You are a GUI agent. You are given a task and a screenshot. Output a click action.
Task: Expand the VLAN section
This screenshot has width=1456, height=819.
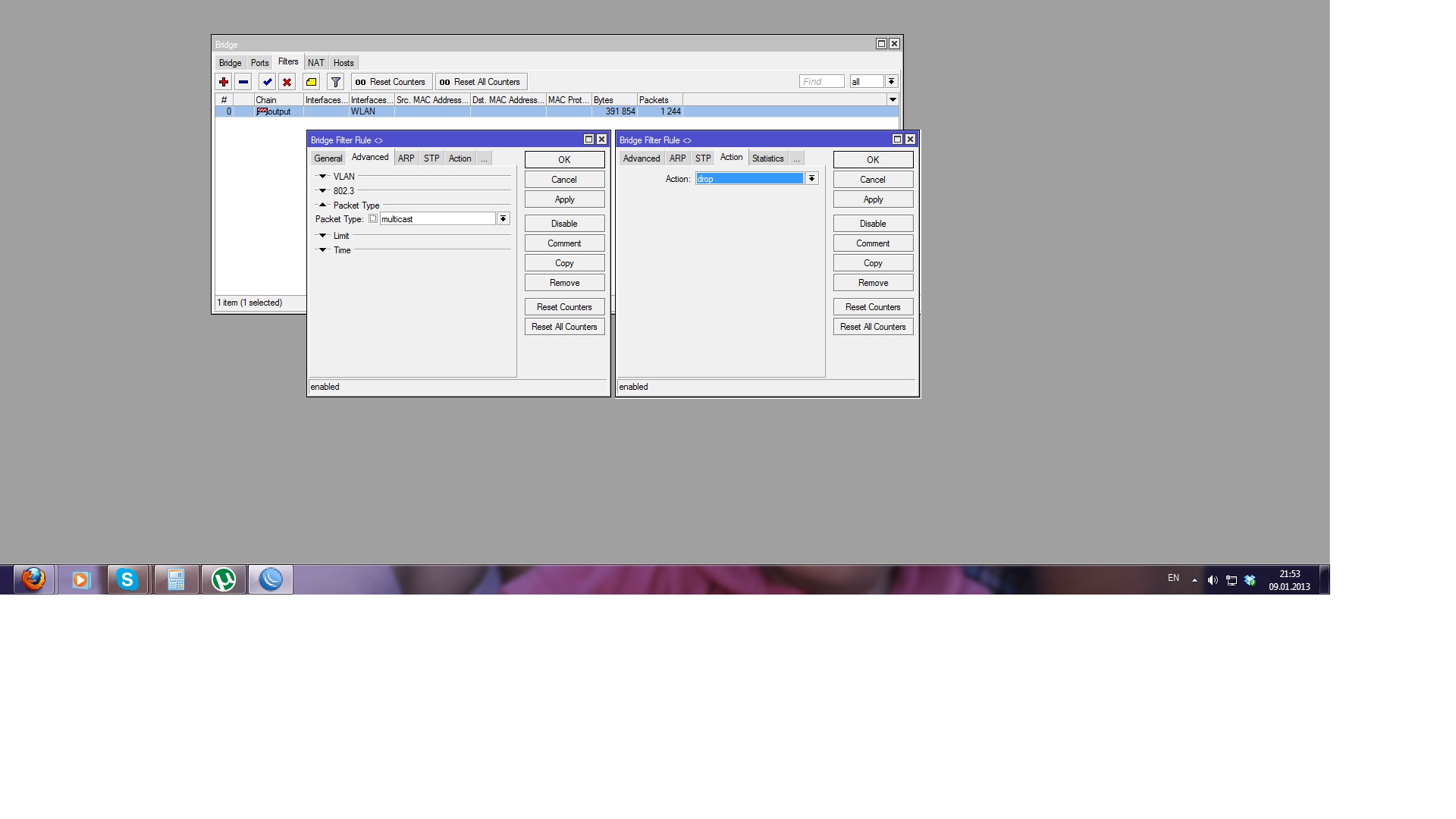(322, 177)
